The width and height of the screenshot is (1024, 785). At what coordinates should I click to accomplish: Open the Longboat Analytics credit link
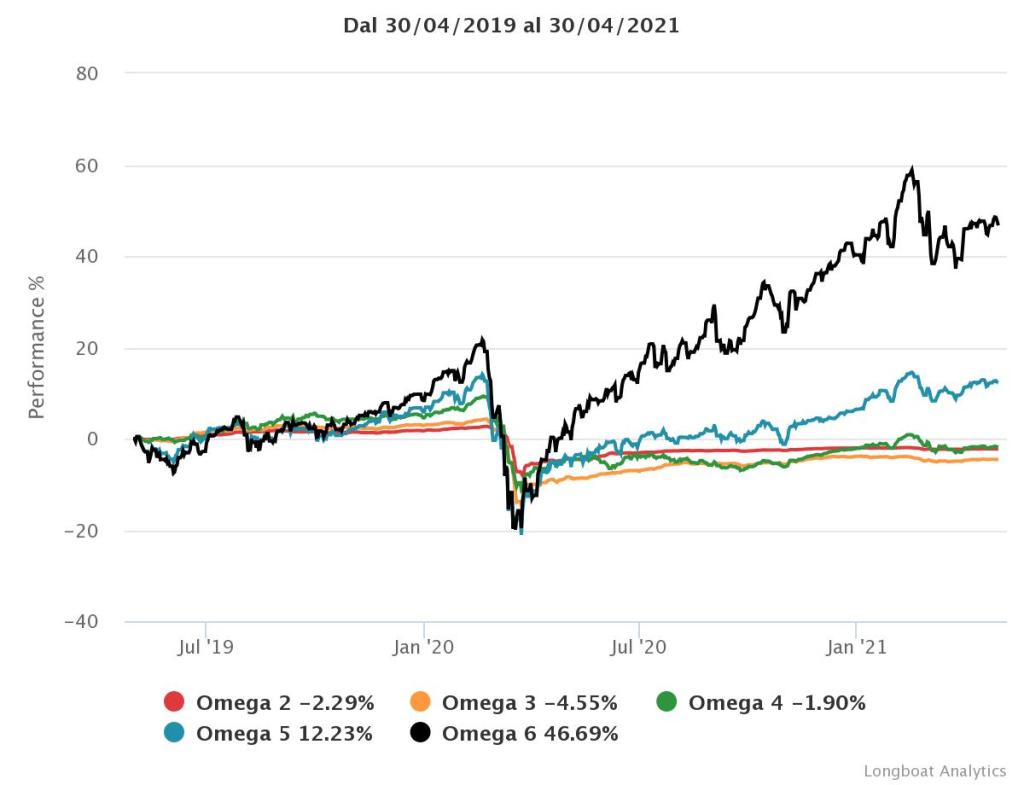935,771
